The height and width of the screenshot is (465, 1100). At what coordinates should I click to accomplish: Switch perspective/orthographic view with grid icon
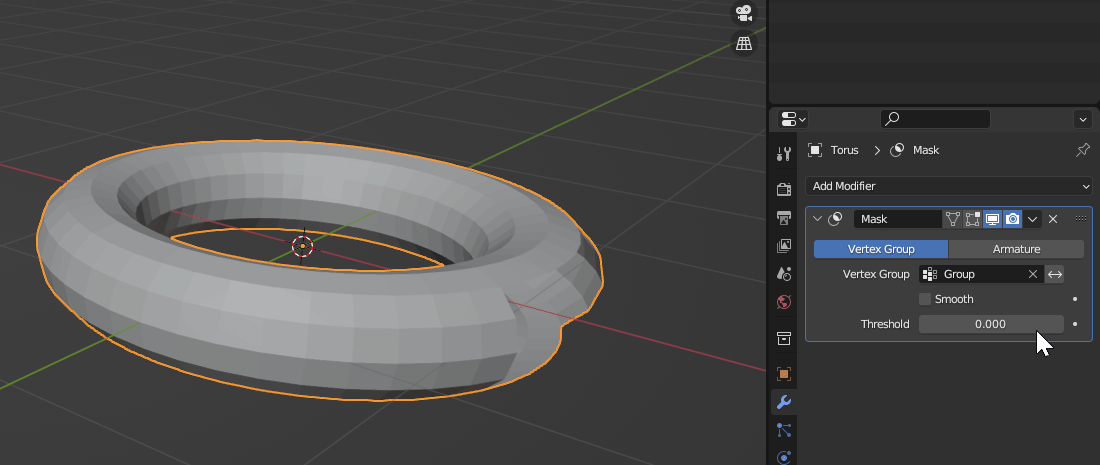pos(744,43)
